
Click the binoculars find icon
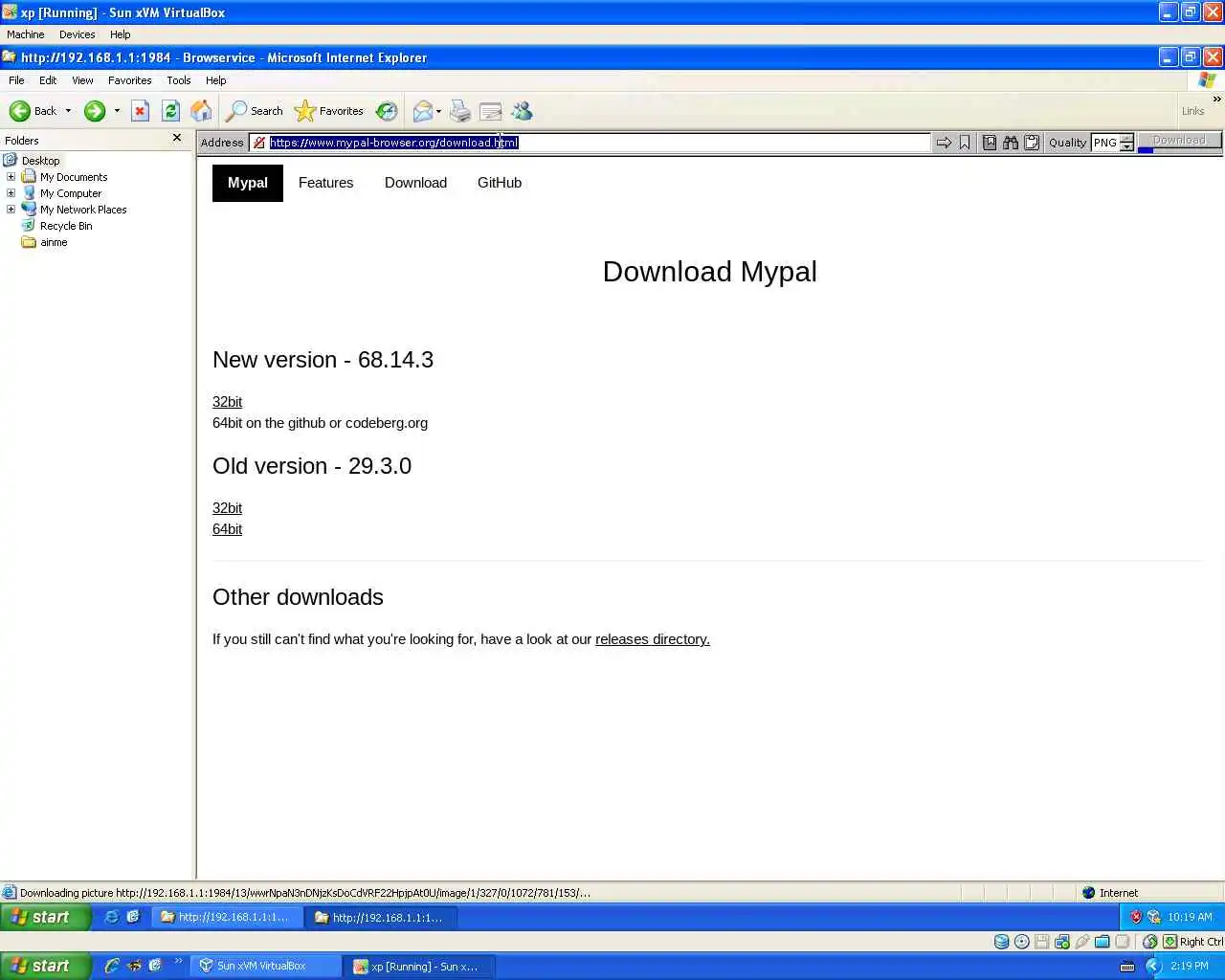(x=1011, y=143)
